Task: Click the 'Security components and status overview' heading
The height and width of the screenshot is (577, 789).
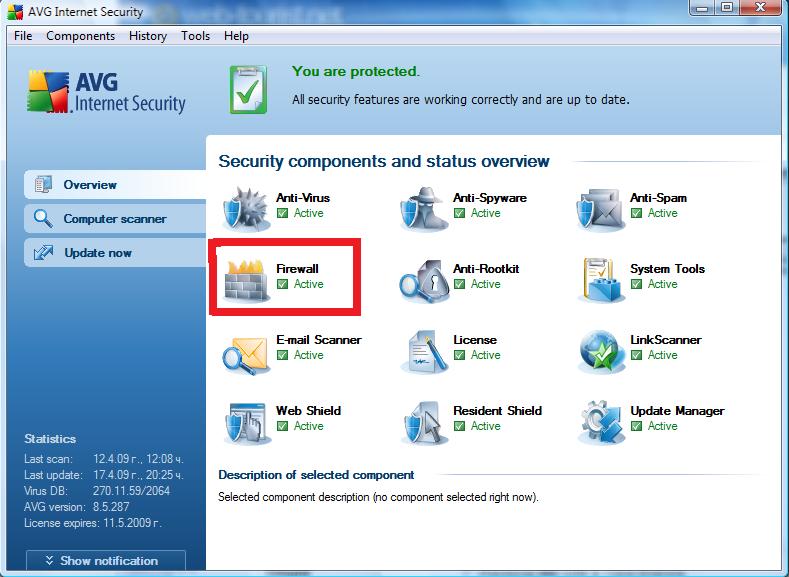Action: coord(384,161)
